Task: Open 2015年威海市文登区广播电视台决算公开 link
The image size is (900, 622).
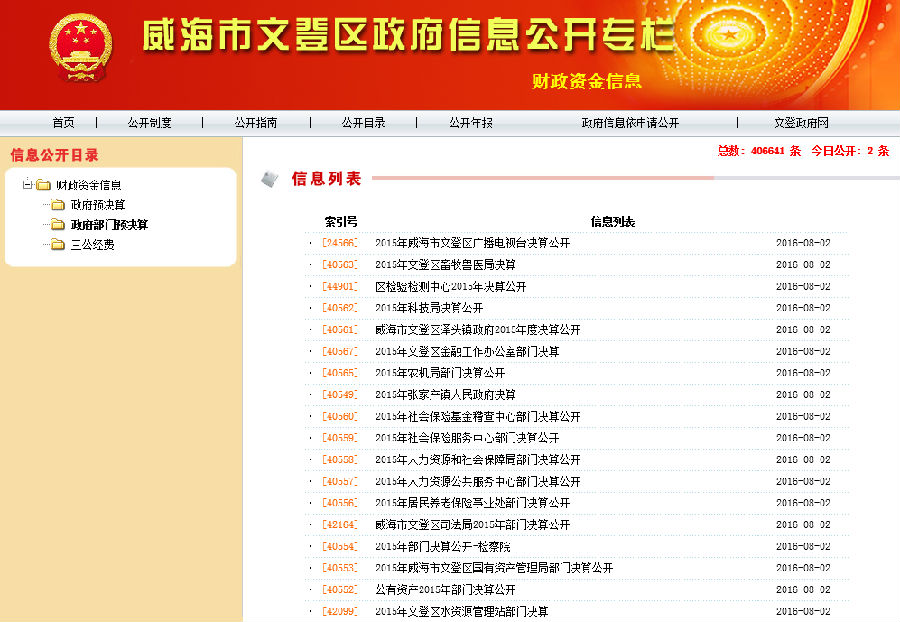Action: pos(468,242)
